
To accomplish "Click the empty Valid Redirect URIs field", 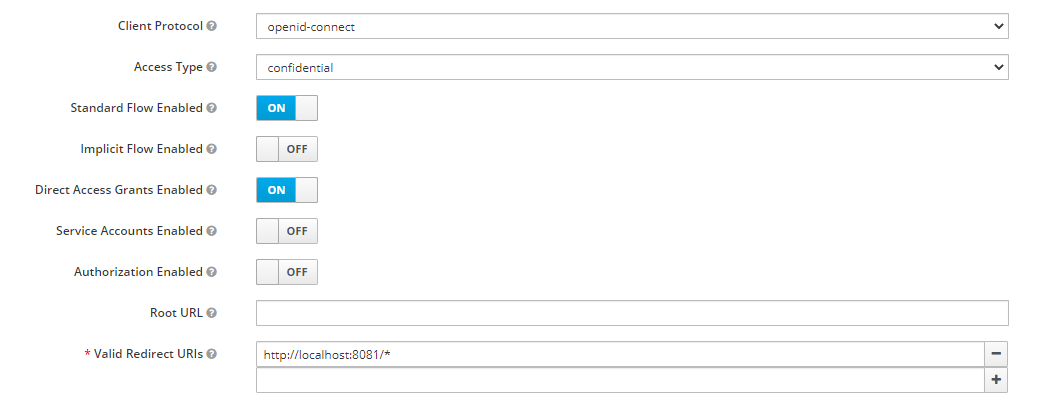I will tap(620, 380).
